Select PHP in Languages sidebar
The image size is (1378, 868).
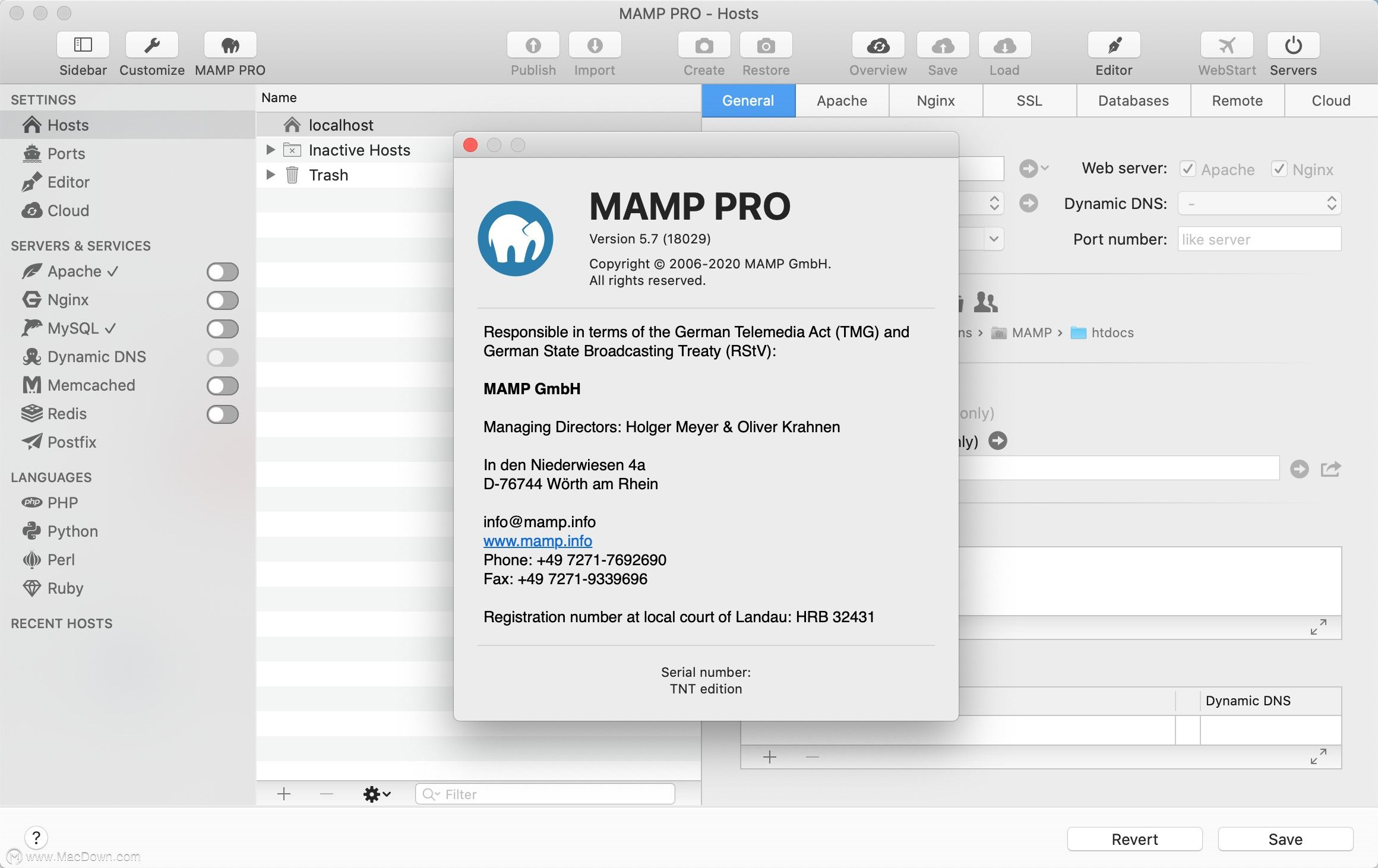tap(62, 503)
